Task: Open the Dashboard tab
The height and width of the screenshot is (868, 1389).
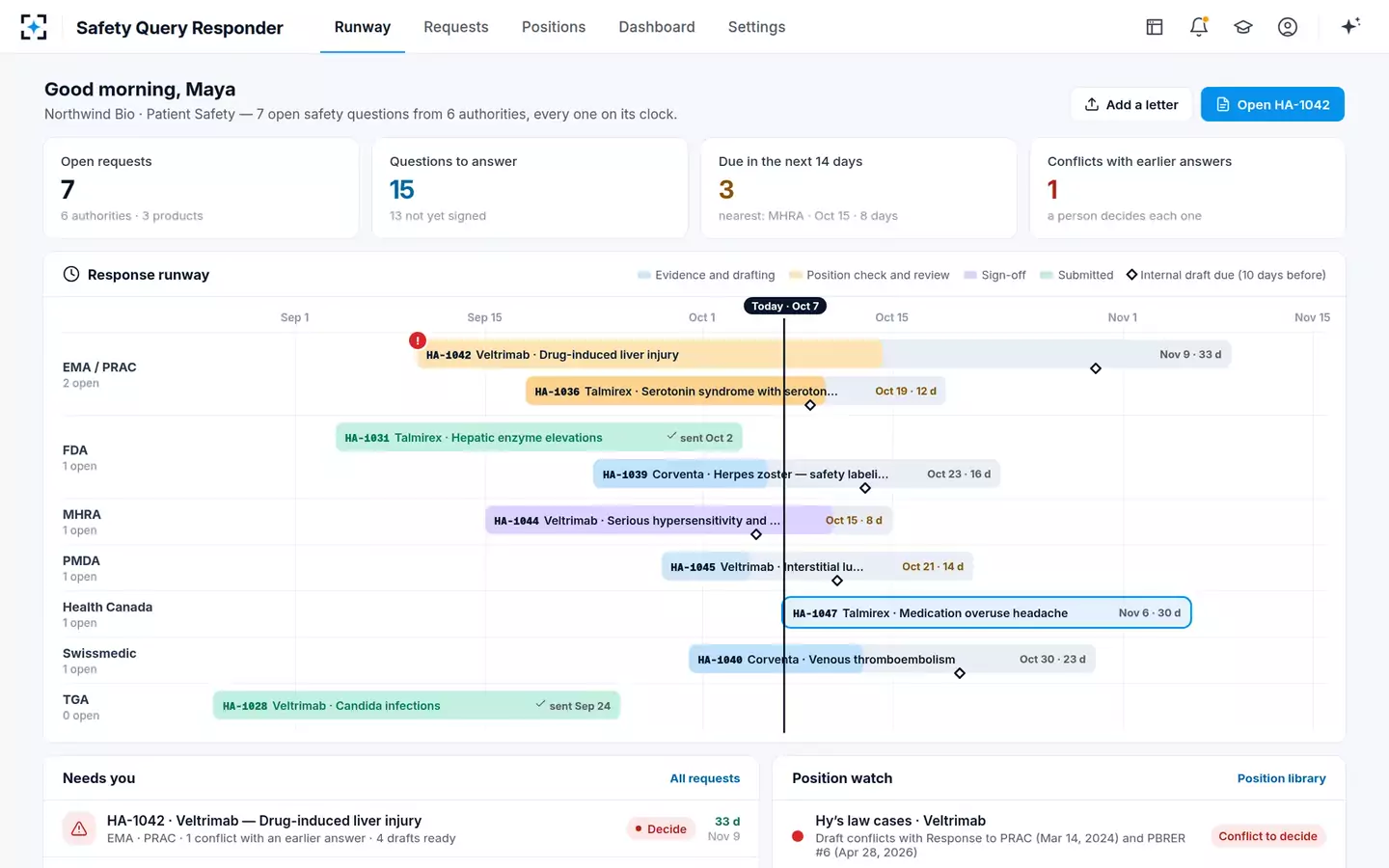Action: (657, 27)
